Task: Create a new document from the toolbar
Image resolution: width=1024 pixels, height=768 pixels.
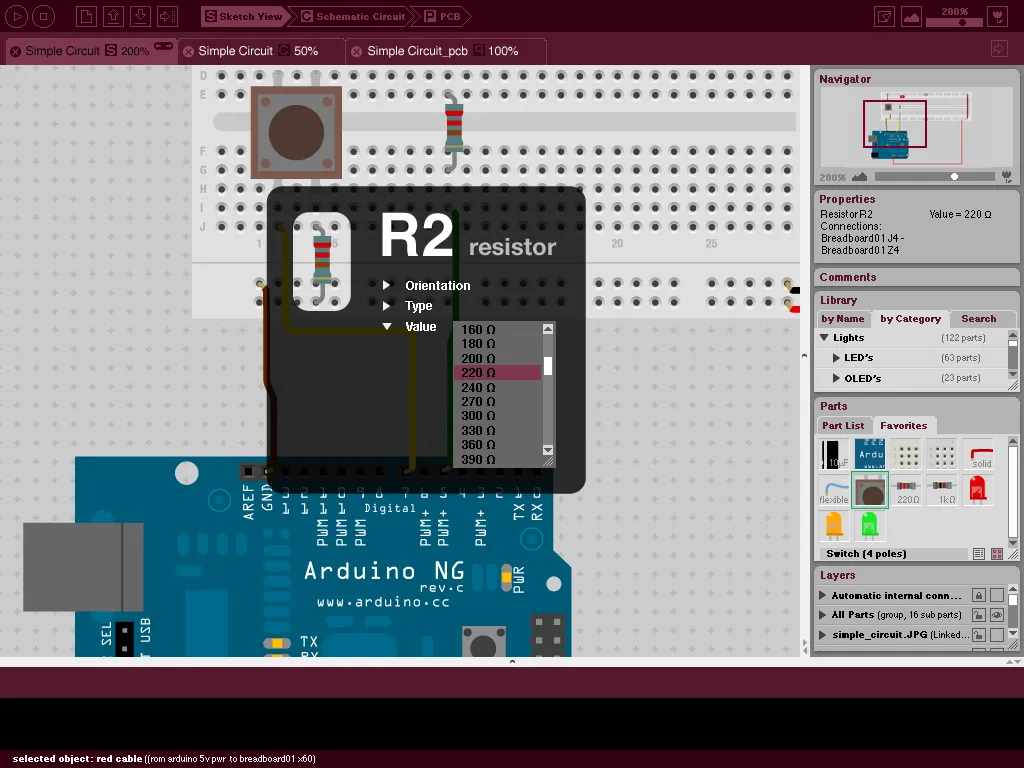Action: [x=86, y=16]
